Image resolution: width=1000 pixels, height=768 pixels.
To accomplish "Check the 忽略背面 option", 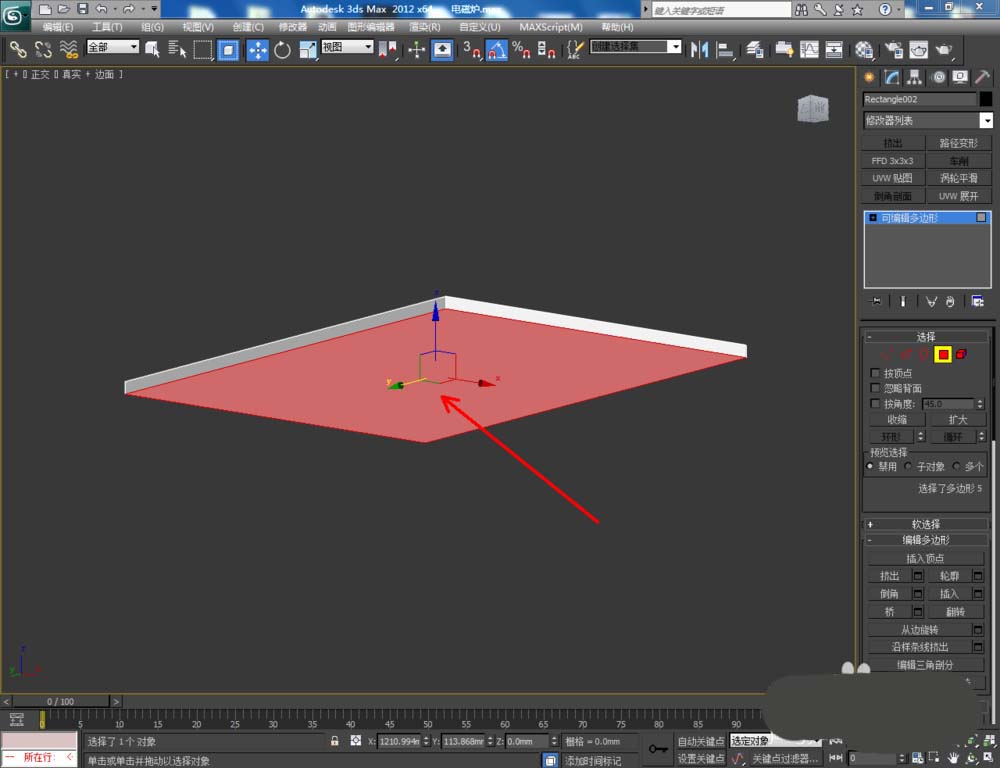I will coord(876,388).
